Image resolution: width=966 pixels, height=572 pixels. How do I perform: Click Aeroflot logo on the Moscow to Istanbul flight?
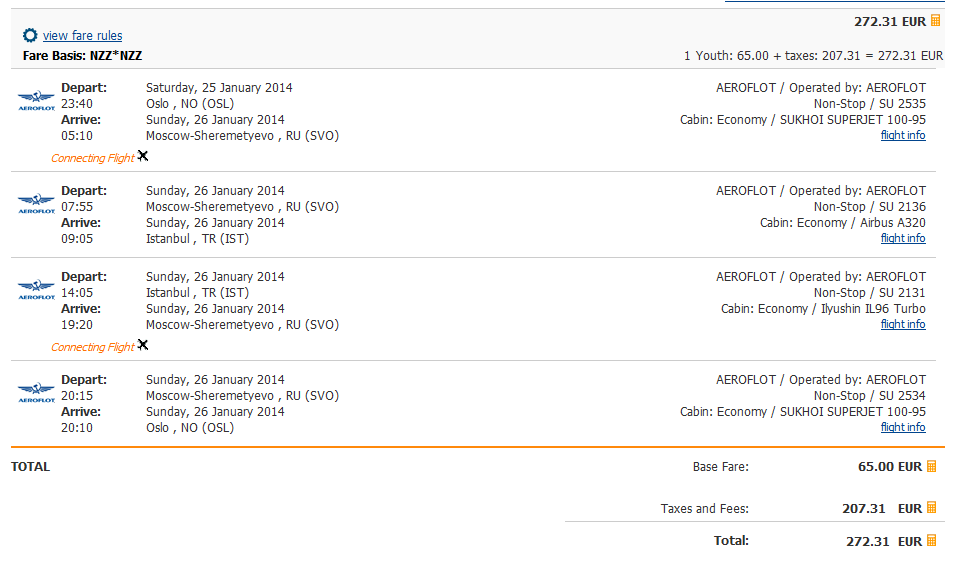[x=36, y=203]
